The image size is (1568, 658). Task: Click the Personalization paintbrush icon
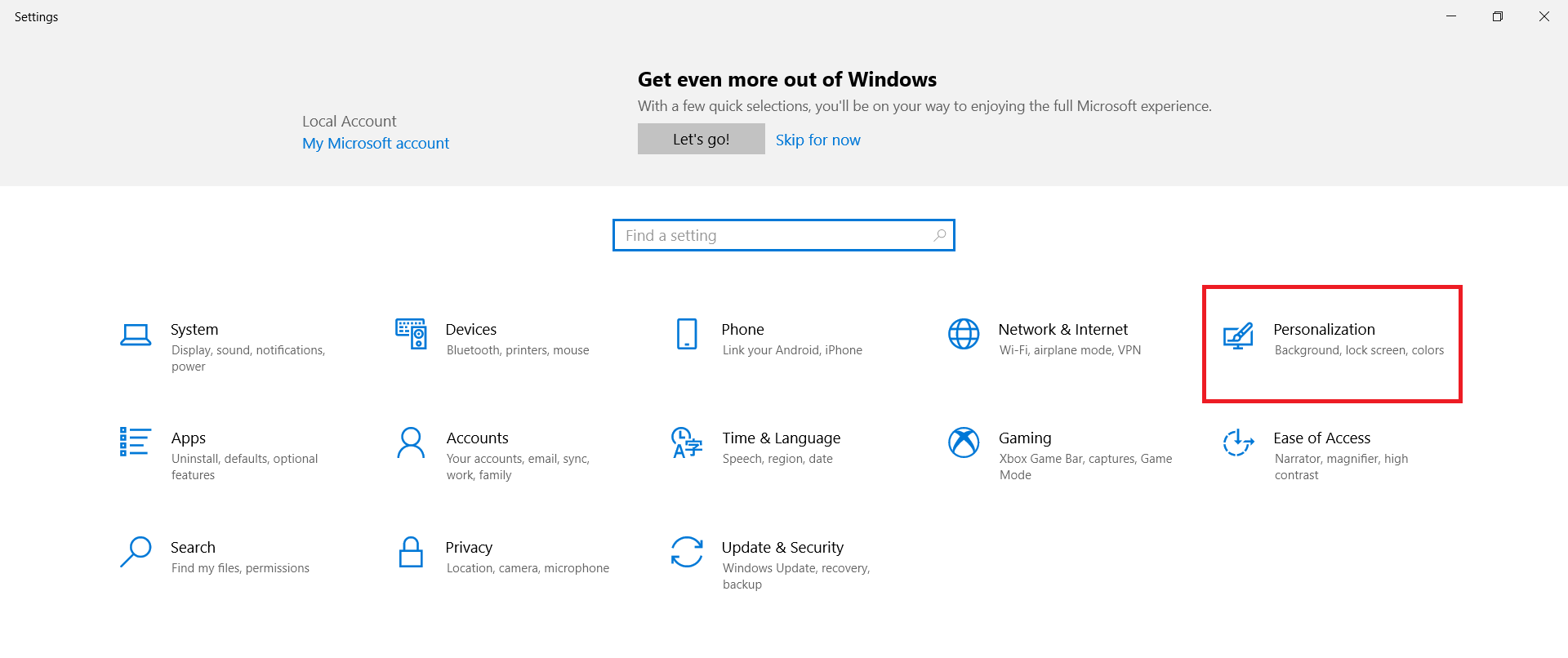[x=1238, y=335]
